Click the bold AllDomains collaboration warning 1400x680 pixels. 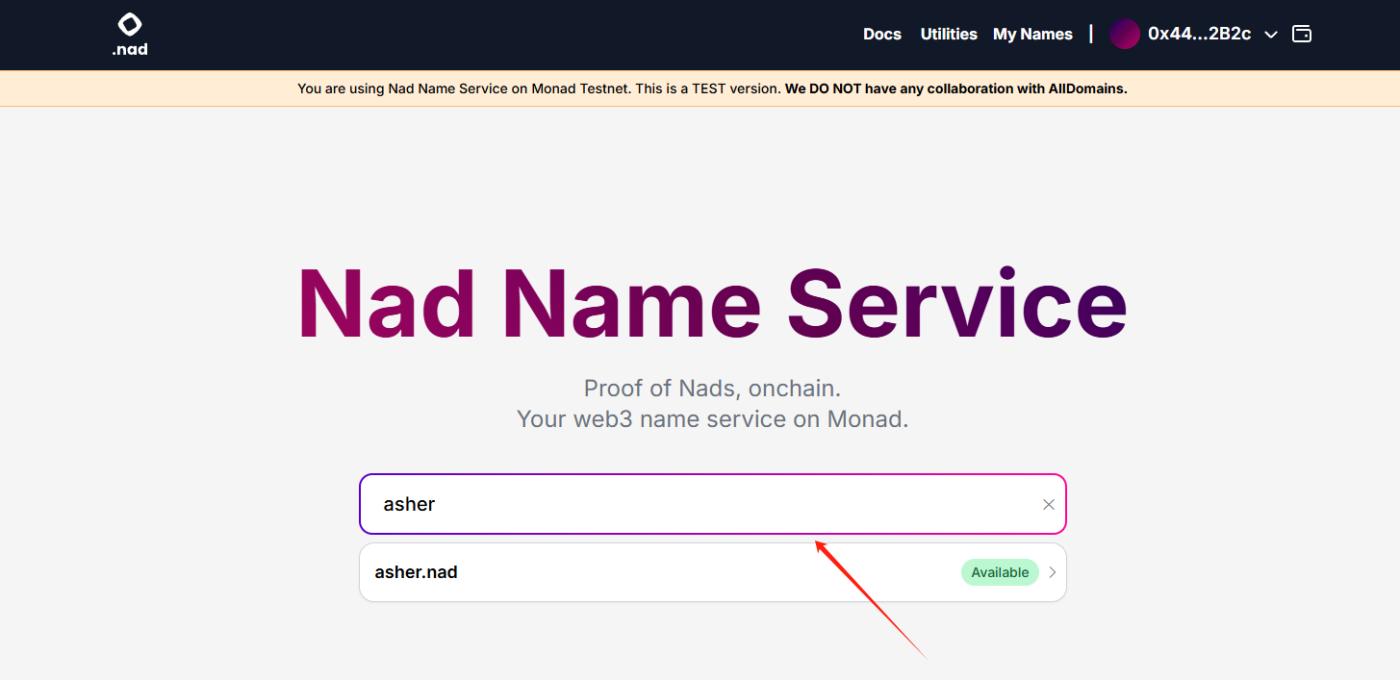[x=955, y=89]
